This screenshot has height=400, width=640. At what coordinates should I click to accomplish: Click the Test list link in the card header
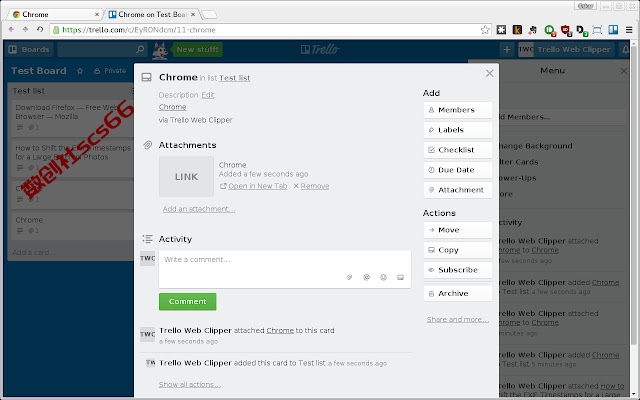tap(234, 78)
